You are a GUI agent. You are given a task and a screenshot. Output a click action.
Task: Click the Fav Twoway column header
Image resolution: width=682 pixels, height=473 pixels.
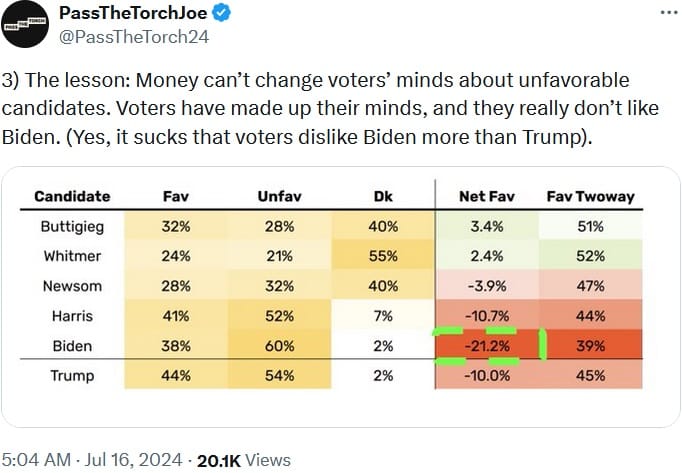click(591, 196)
